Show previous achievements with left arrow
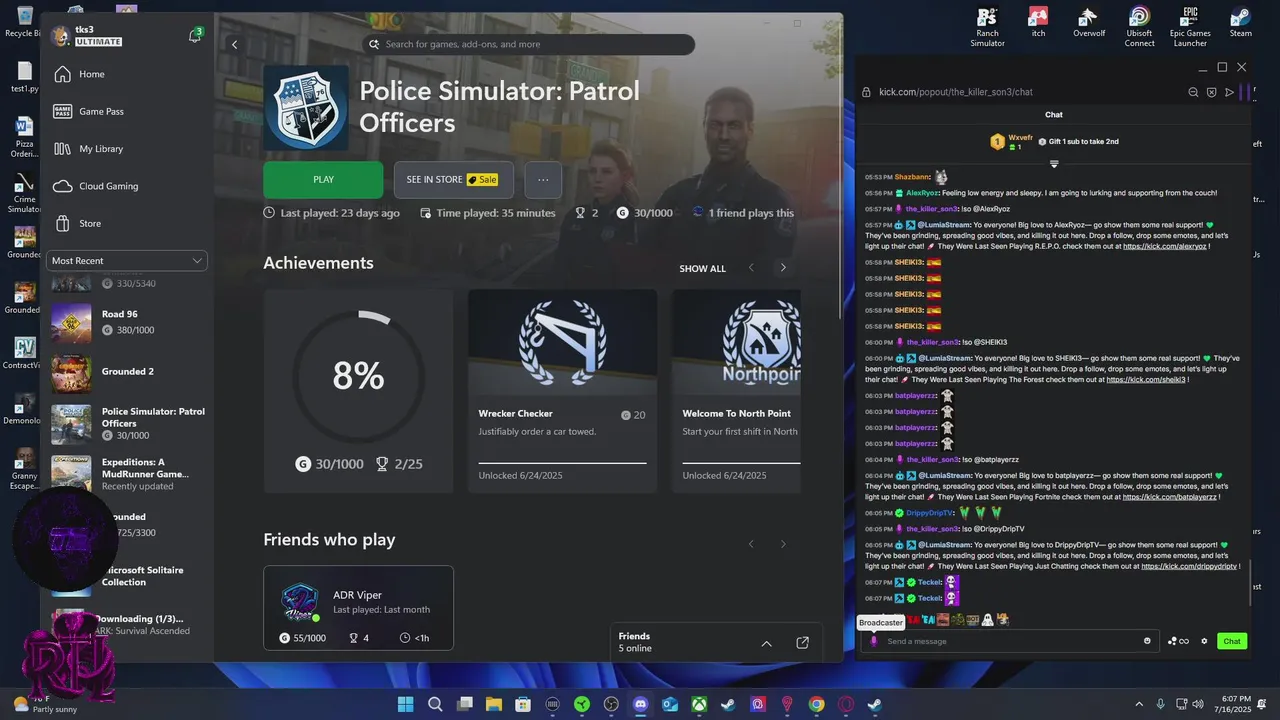The image size is (1280, 720). click(752, 268)
